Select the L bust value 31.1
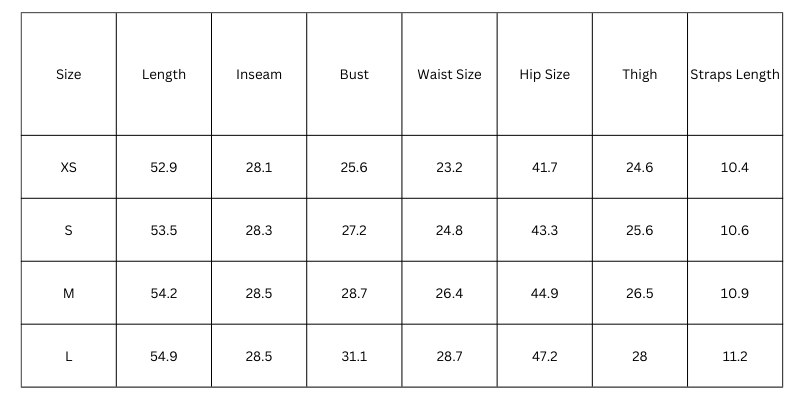 (354, 356)
